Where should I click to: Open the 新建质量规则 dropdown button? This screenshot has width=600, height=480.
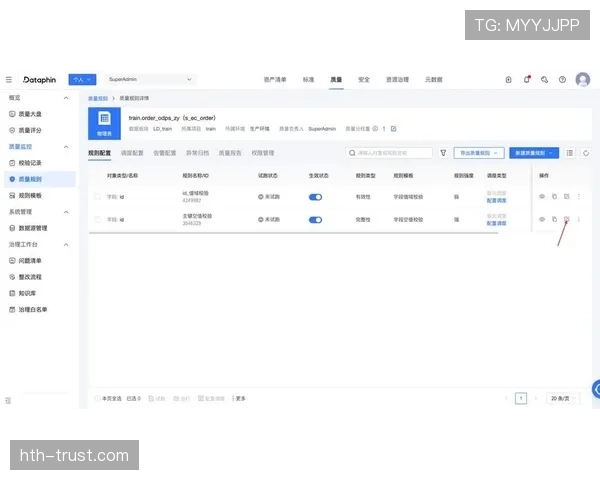534,153
